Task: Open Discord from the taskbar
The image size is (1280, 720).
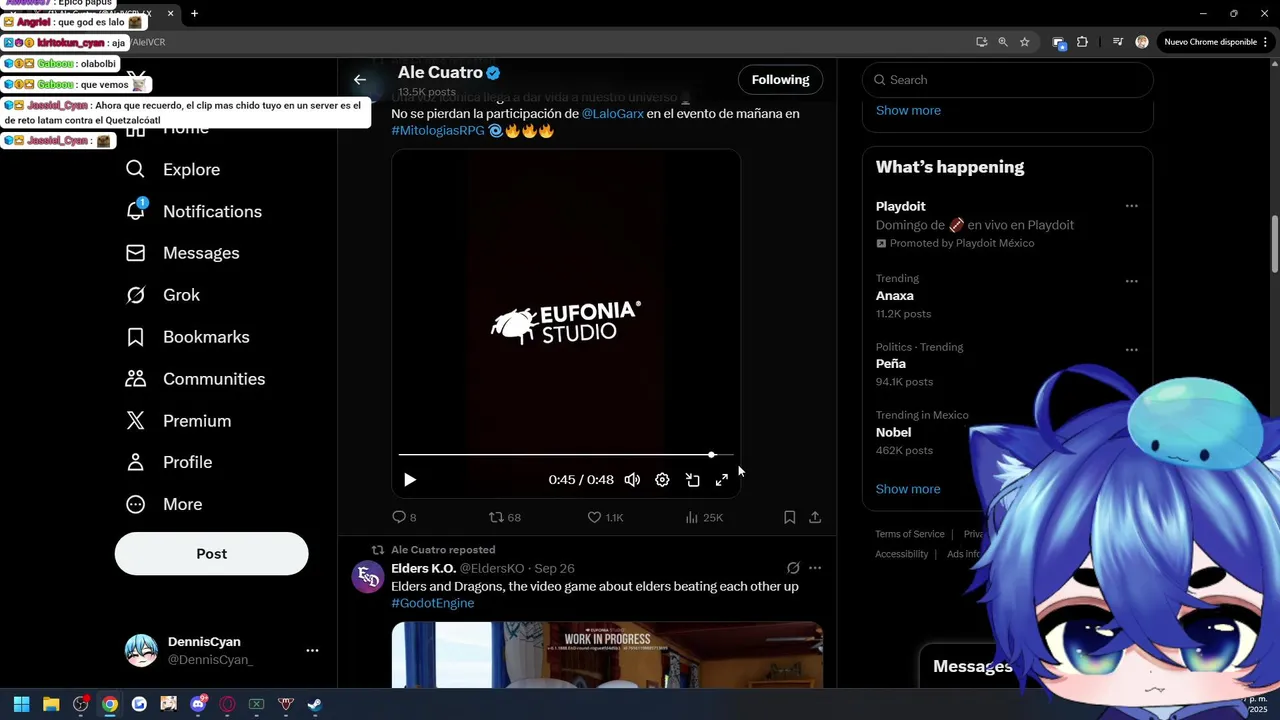Action: click(198, 704)
